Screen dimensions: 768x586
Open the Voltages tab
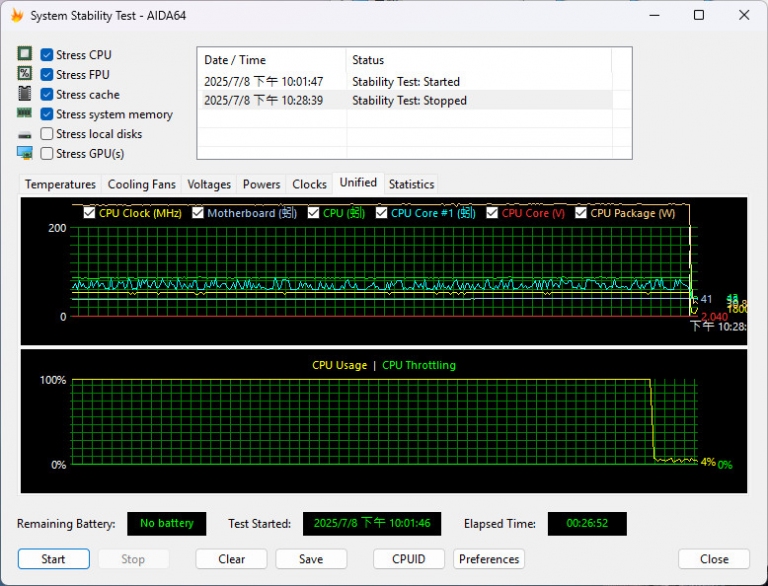tap(209, 184)
